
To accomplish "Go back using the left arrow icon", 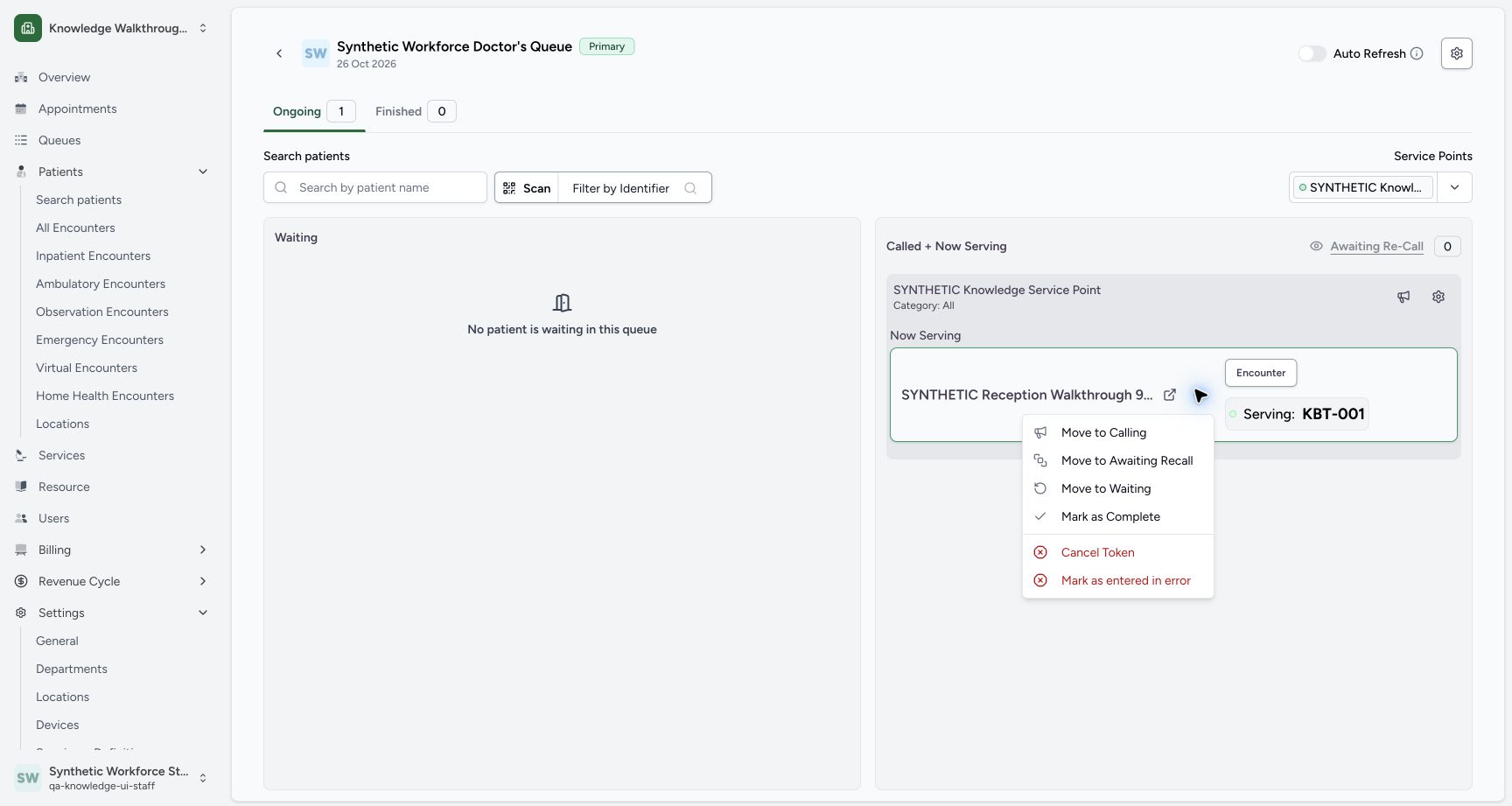I will pyautogui.click(x=279, y=53).
